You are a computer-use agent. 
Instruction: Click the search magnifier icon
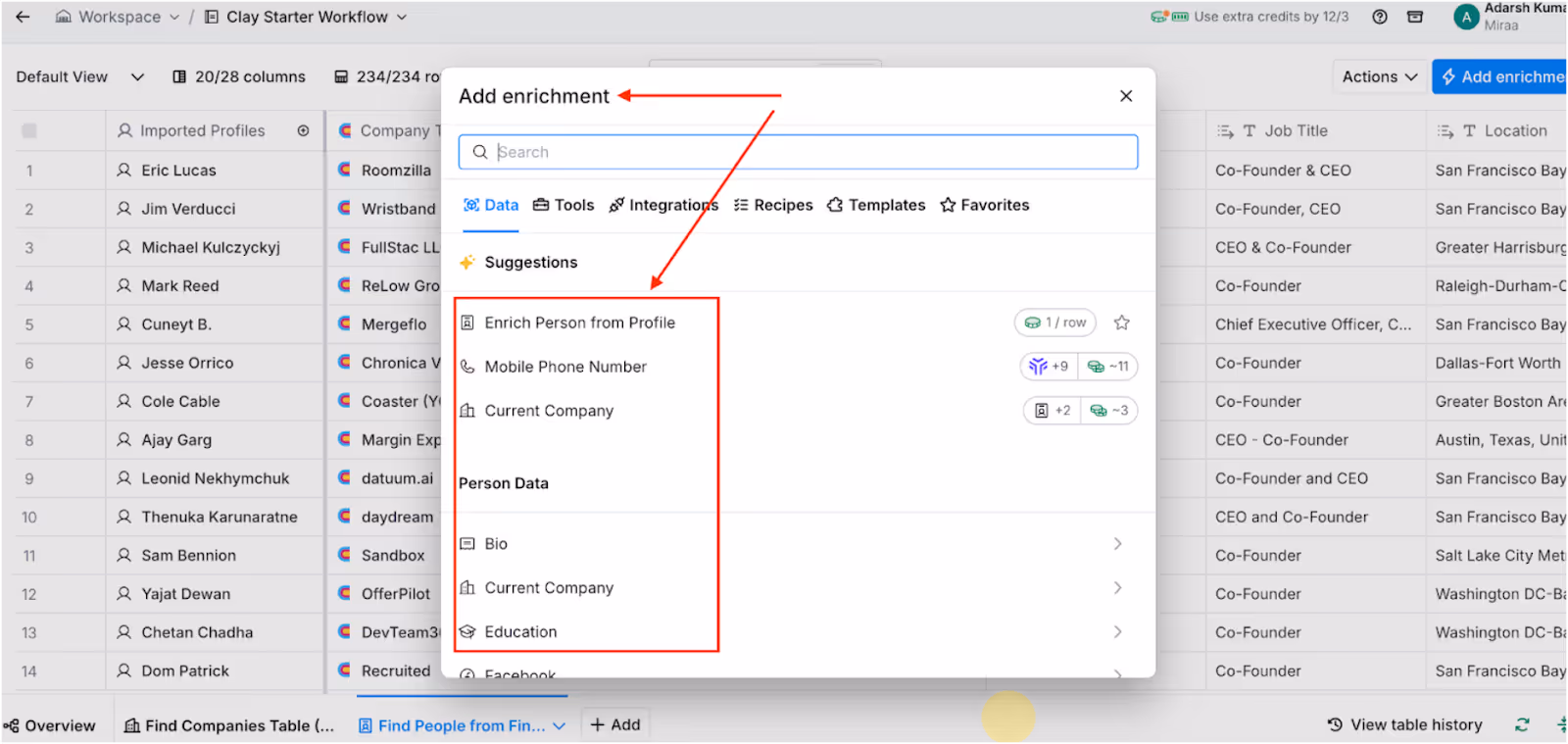[x=480, y=152]
